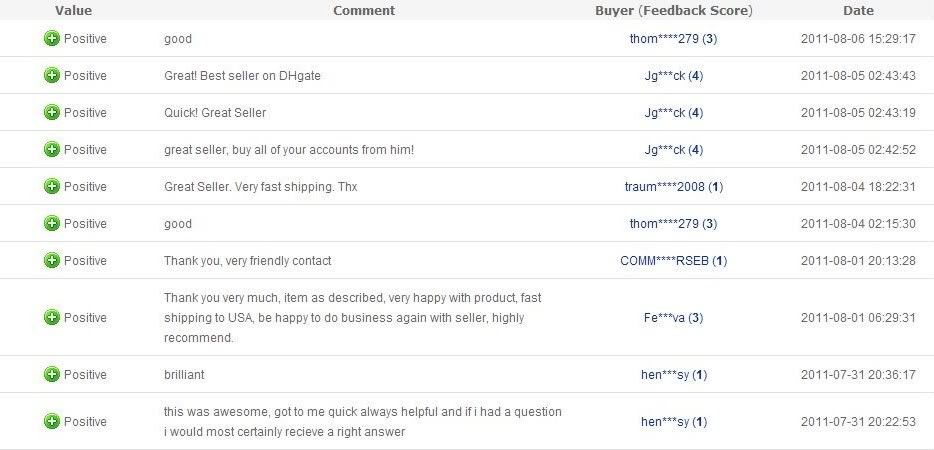Open buyer hen***sy on 'brilliant' row
This screenshot has width=934, height=450.
[x=665, y=375]
